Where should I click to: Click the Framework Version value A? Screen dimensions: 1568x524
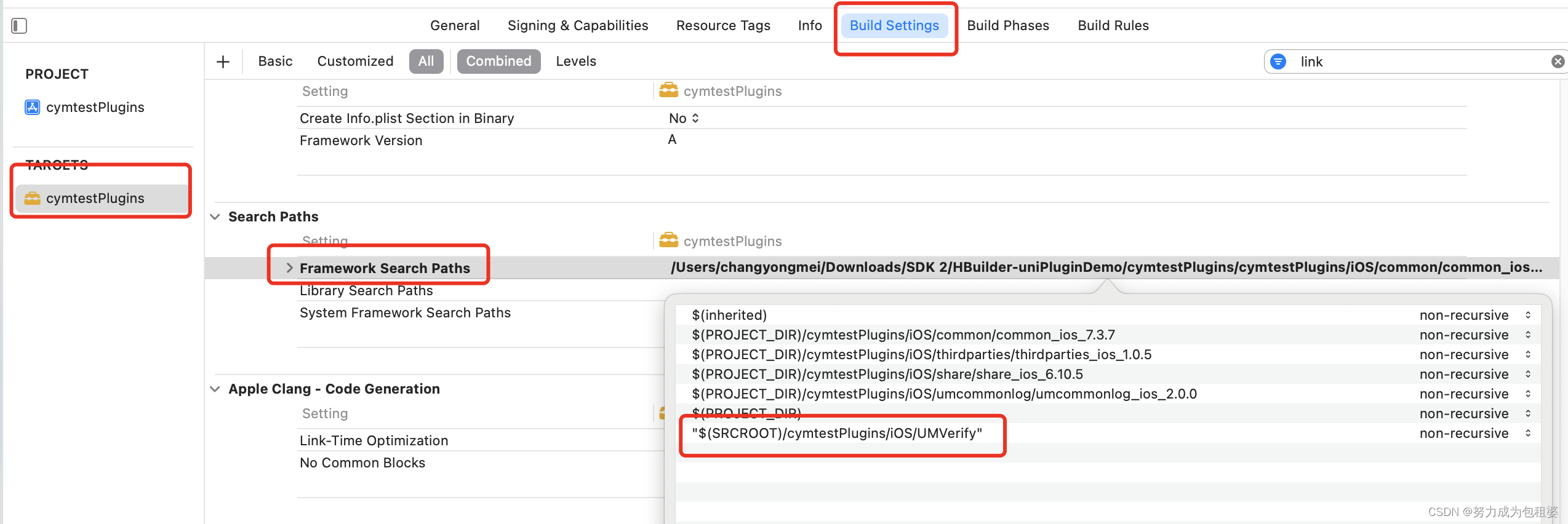tap(672, 140)
